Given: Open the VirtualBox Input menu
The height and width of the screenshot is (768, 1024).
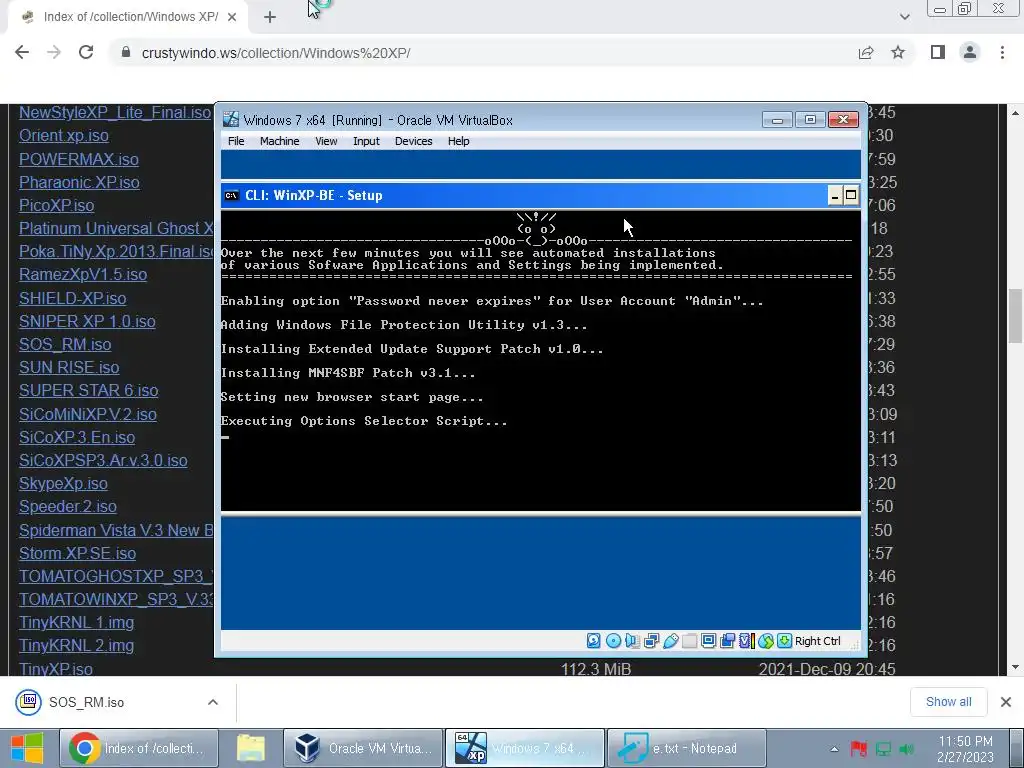Looking at the screenshot, I should click(366, 141).
